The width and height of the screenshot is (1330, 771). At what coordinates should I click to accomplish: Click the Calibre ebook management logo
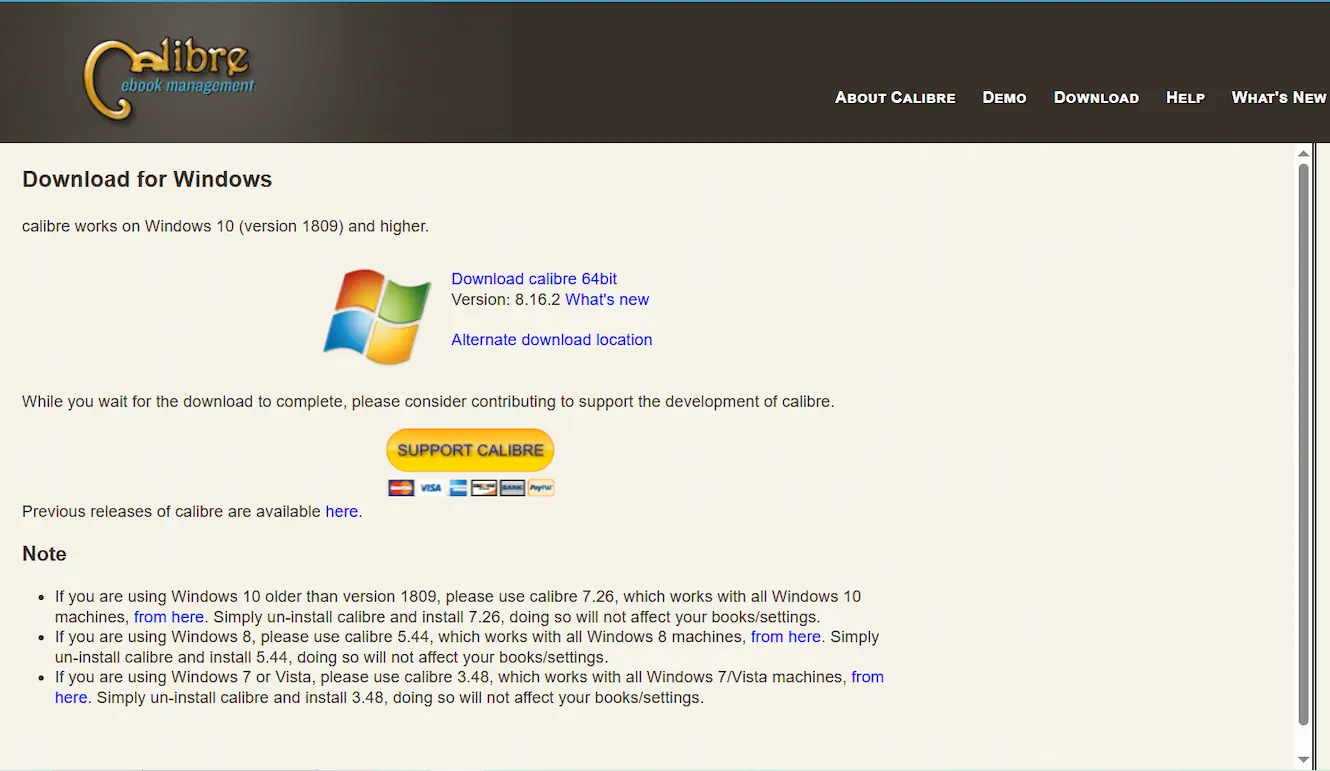click(x=168, y=79)
